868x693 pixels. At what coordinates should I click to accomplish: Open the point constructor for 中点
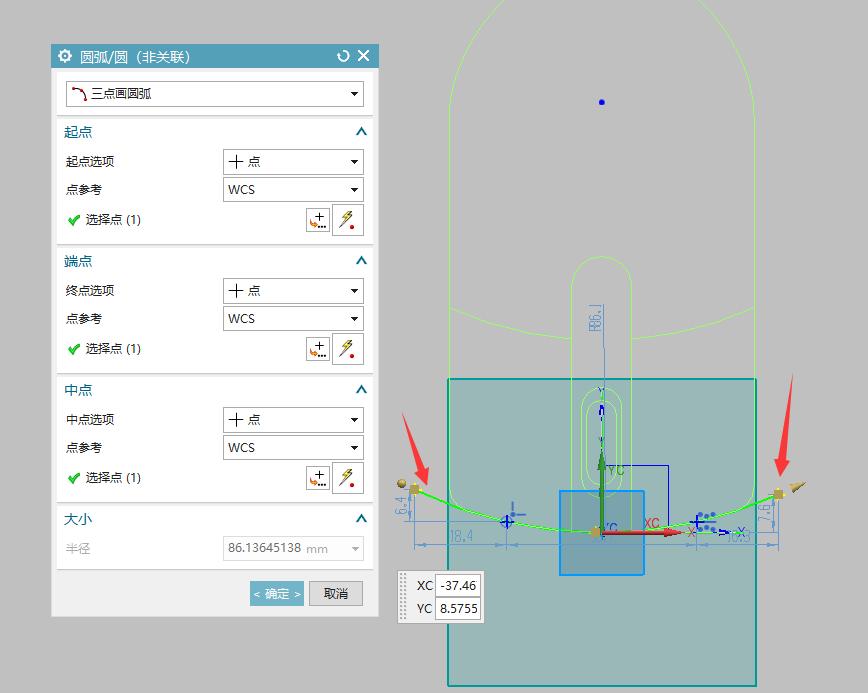click(x=318, y=477)
